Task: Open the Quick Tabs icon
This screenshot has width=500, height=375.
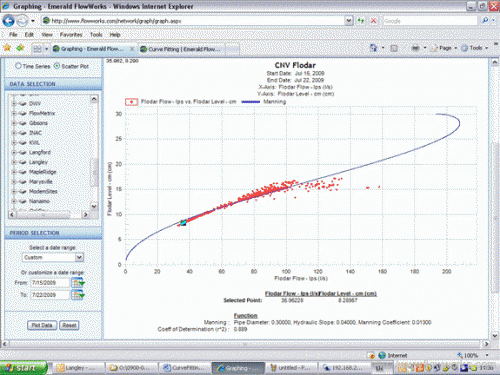Action: [x=37, y=49]
